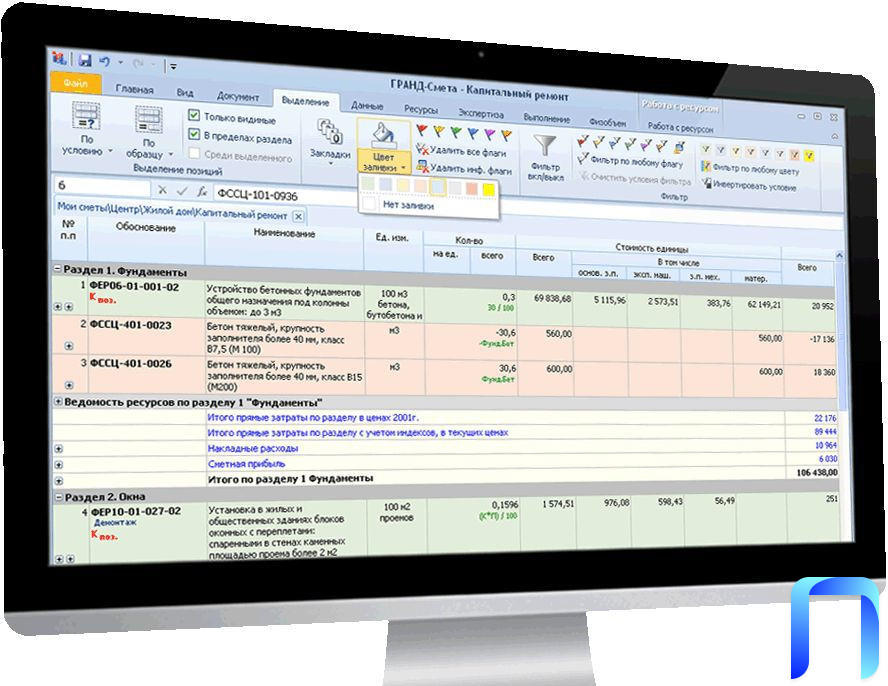Click the По образцу selection icon
The width and height of the screenshot is (888, 686).
coord(149,120)
